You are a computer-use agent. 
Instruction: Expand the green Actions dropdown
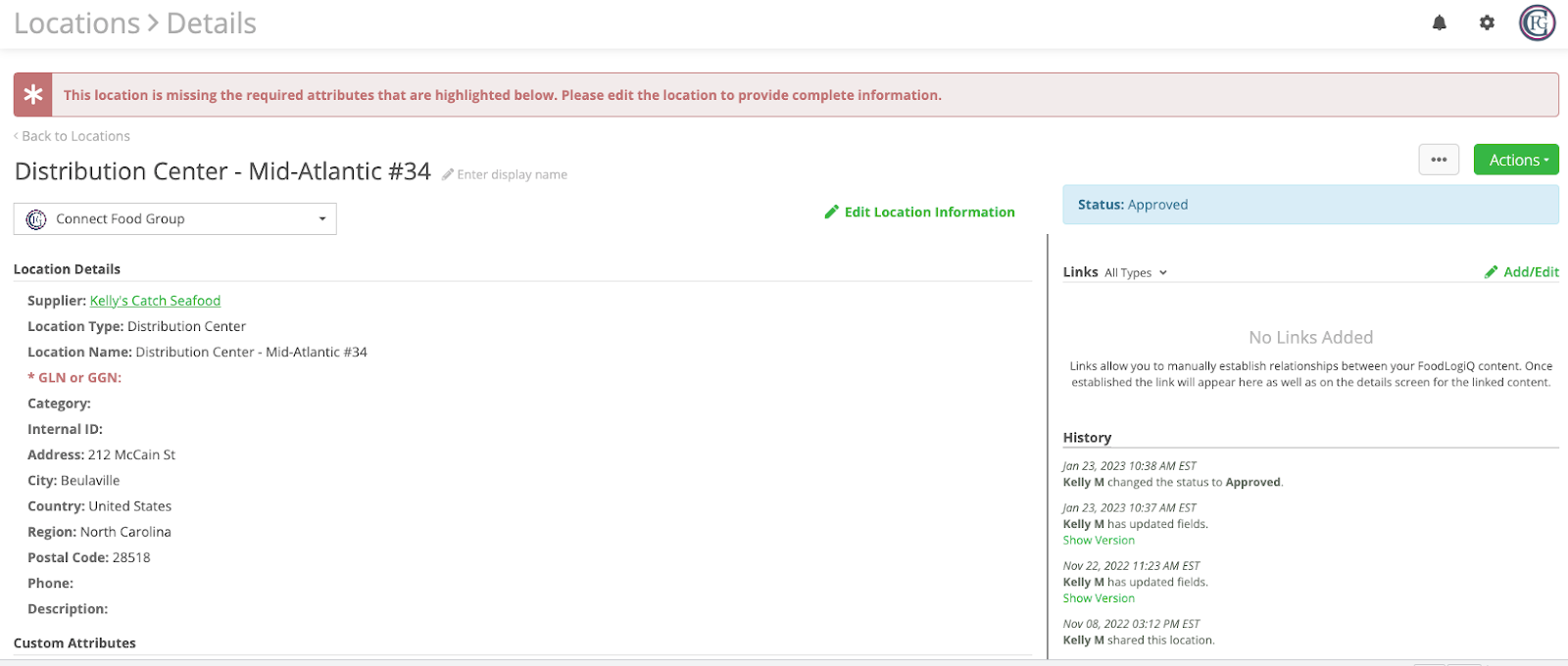click(x=1515, y=160)
